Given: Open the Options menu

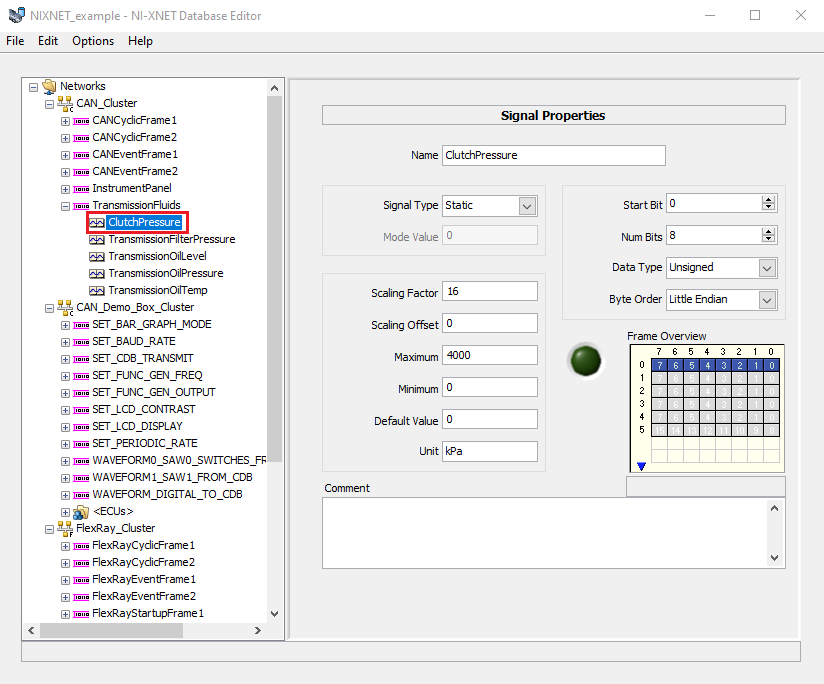Looking at the screenshot, I should [93, 41].
